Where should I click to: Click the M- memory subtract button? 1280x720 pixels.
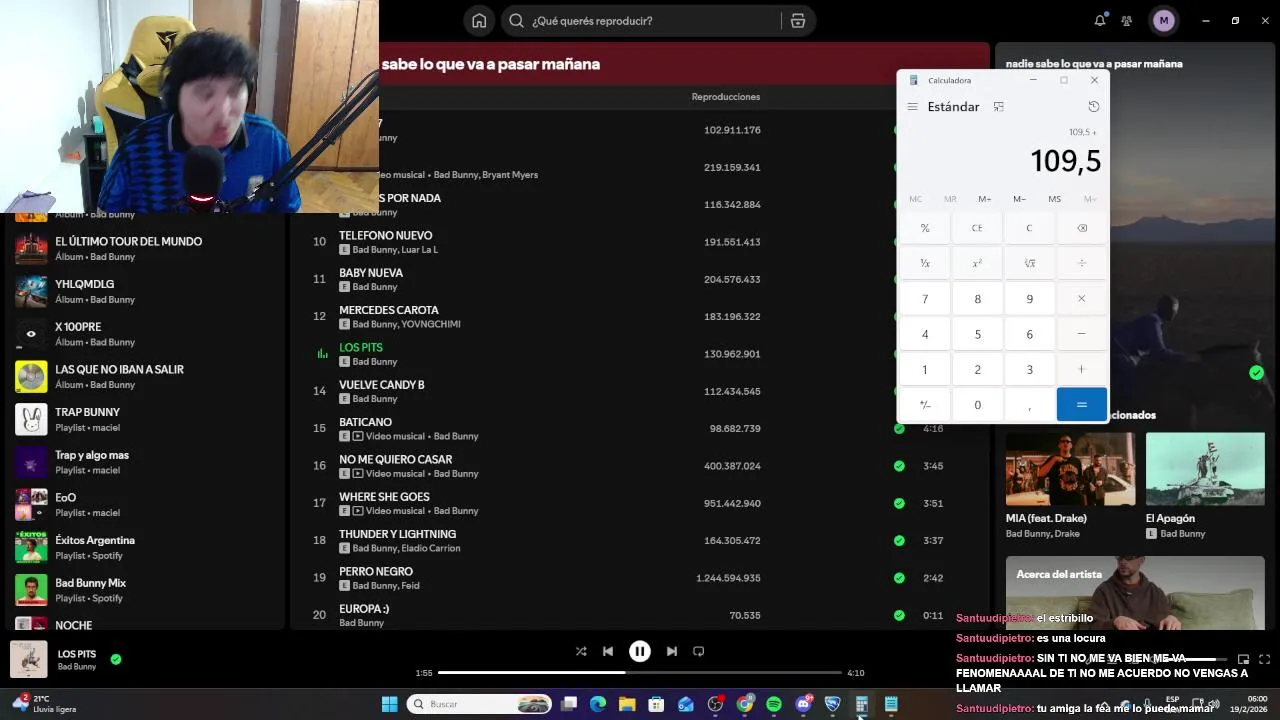pos(1019,199)
